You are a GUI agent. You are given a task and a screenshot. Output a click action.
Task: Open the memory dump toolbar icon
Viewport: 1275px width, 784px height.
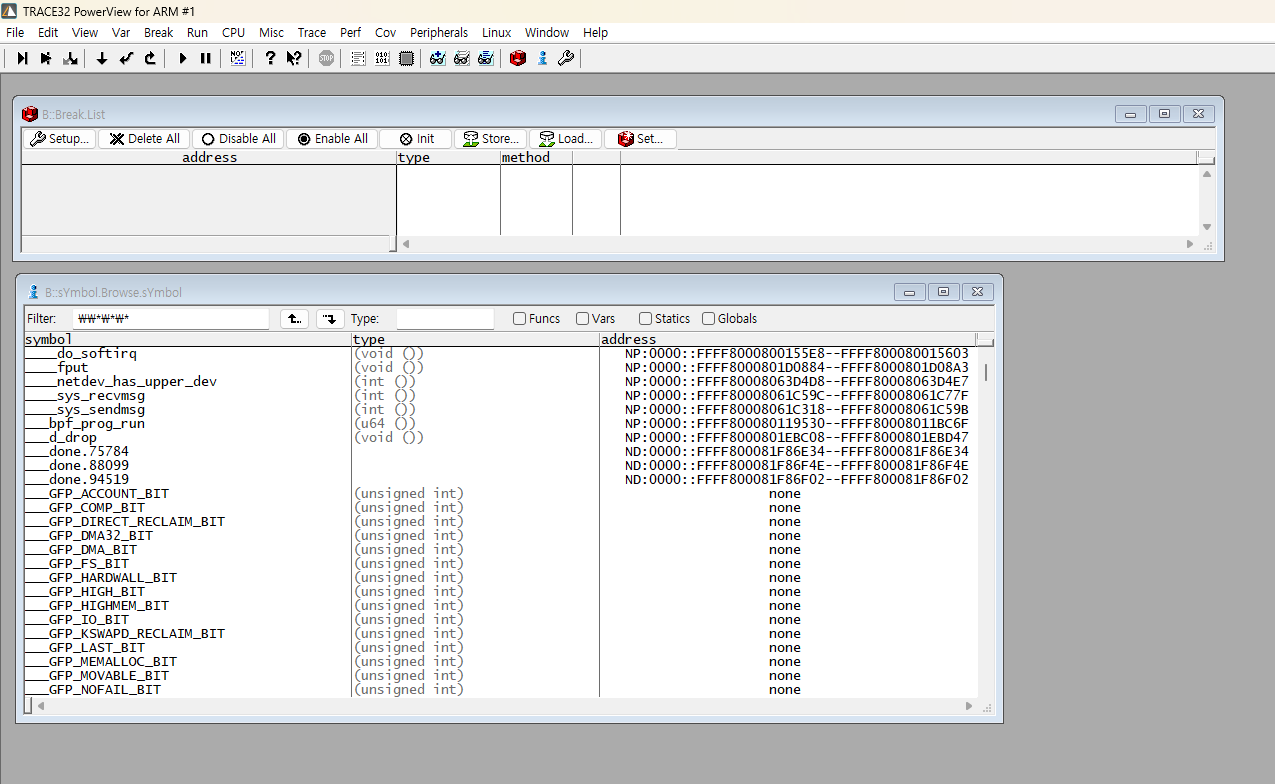(382, 58)
